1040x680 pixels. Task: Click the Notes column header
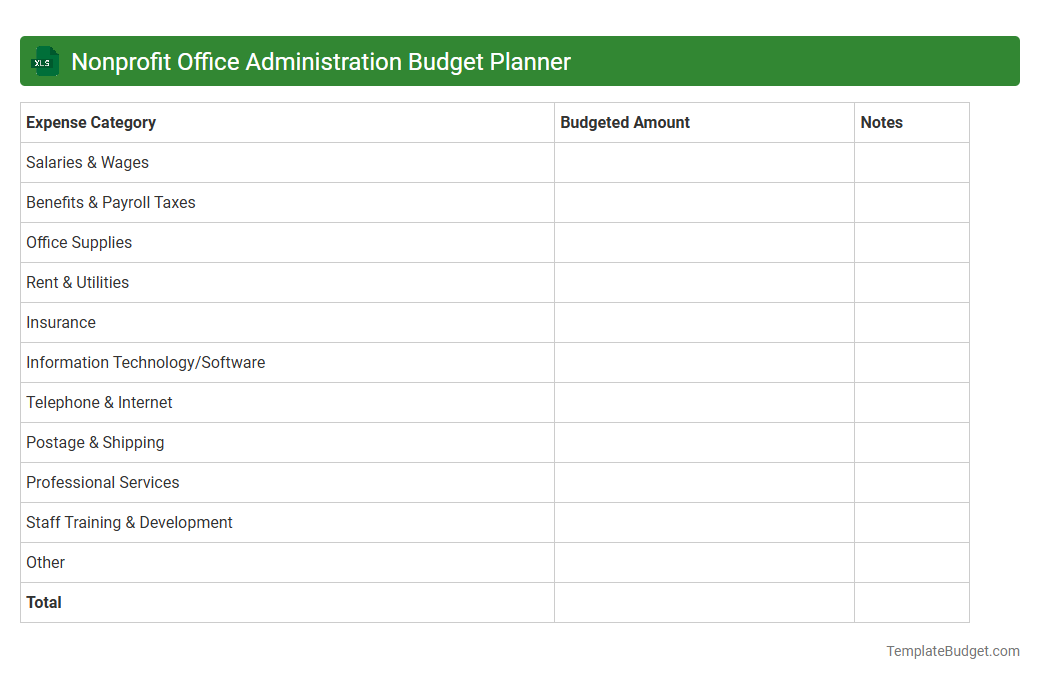tap(881, 122)
